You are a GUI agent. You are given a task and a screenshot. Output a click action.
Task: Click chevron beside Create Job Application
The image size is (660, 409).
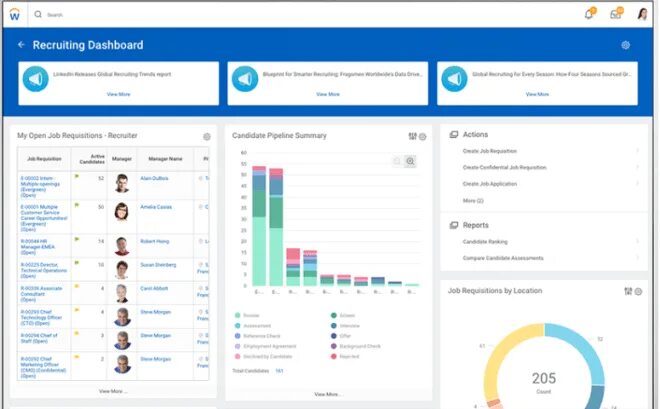click(638, 183)
